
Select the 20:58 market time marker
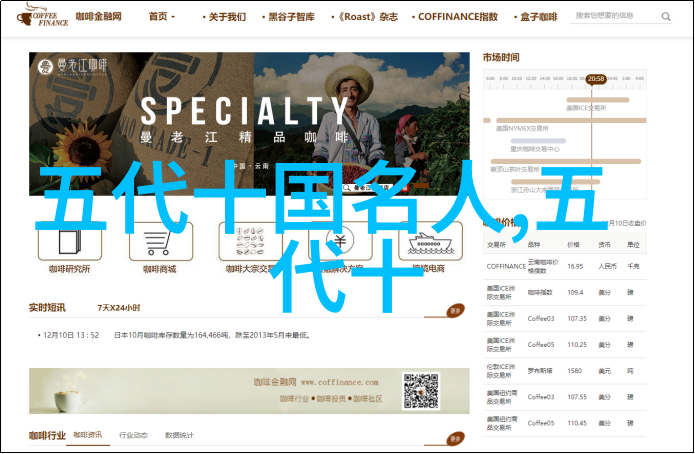(x=595, y=79)
